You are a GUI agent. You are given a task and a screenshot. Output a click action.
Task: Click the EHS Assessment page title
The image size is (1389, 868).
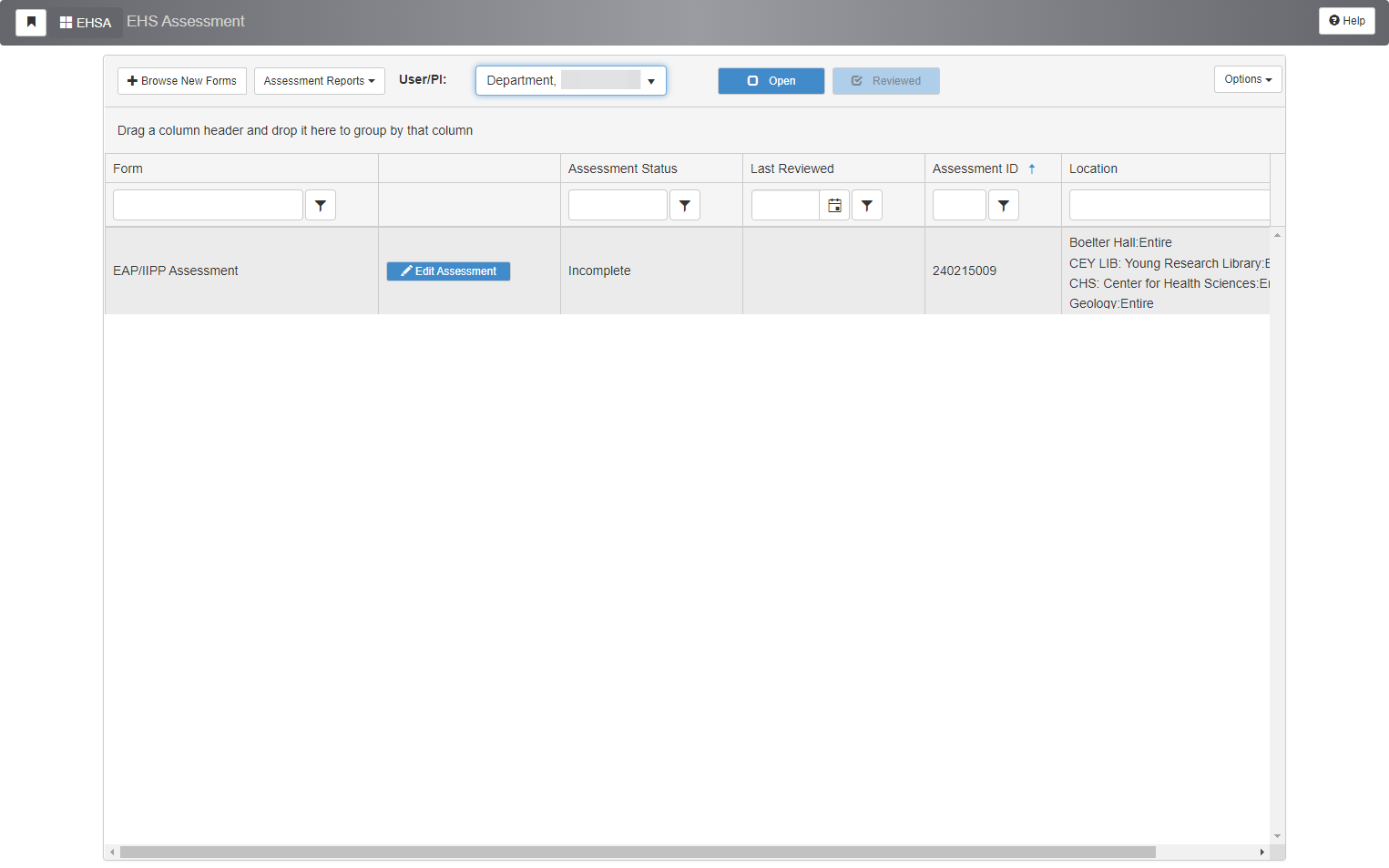186,21
